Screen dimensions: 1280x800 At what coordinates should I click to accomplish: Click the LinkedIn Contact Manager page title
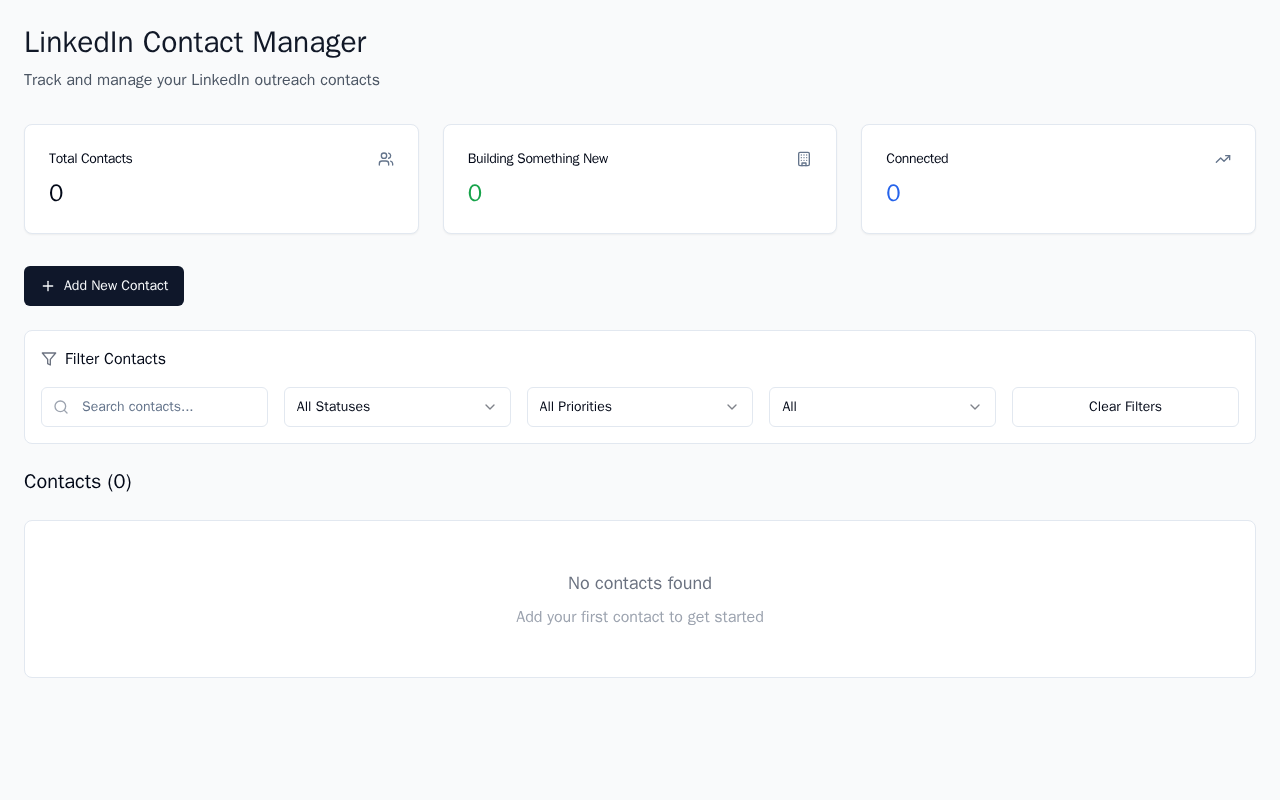pos(195,42)
